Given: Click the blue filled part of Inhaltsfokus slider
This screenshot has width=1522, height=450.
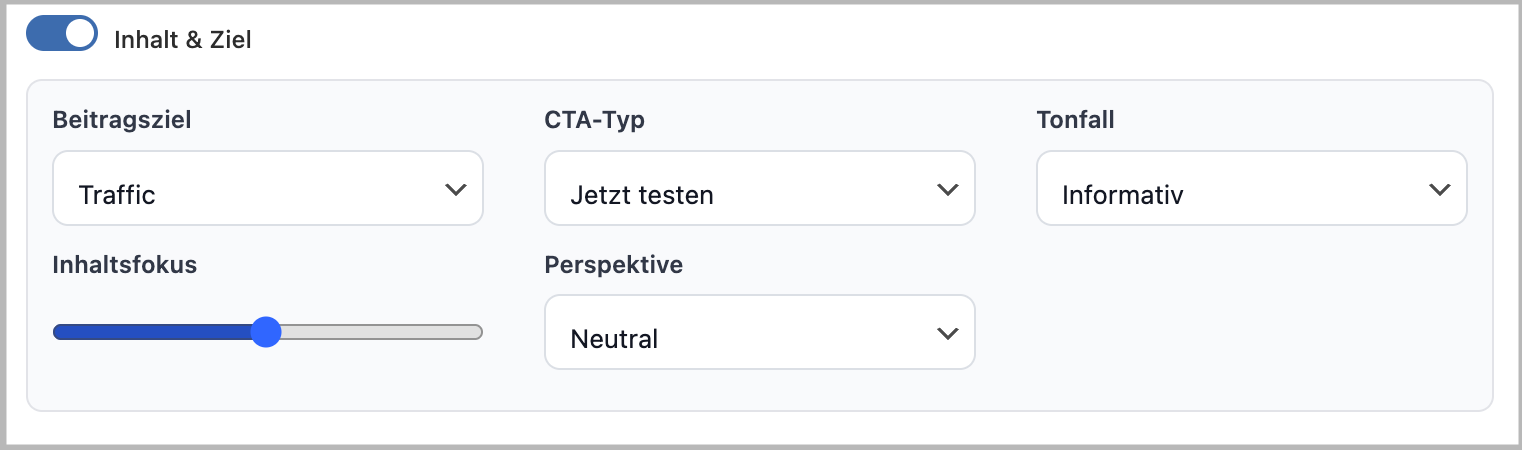Looking at the screenshot, I should pyautogui.click(x=150, y=332).
